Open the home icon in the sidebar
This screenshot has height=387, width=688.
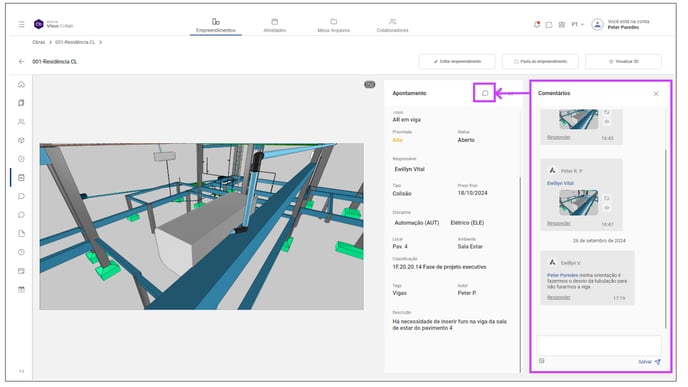coord(21,84)
